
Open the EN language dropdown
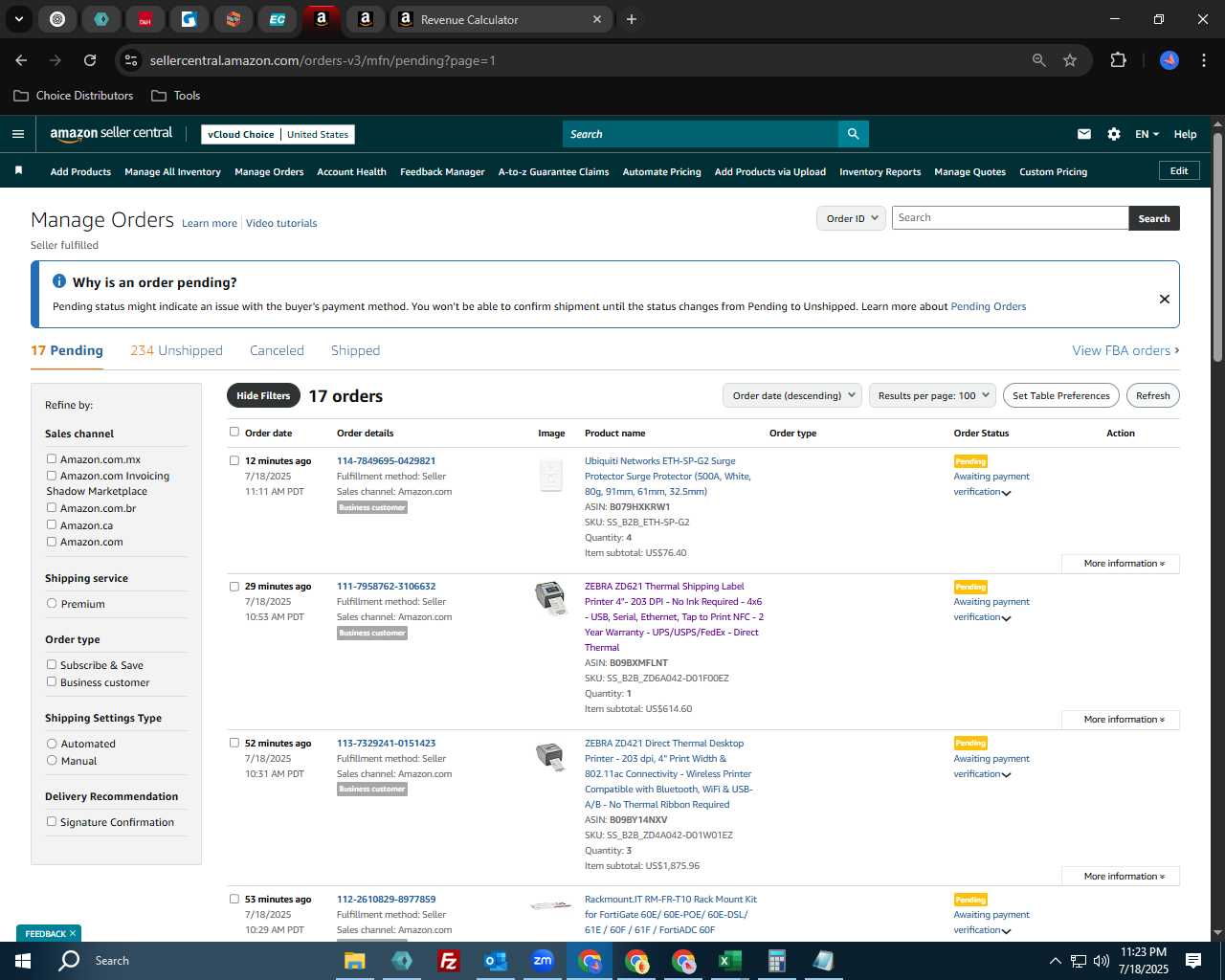tap(1147, 134)
